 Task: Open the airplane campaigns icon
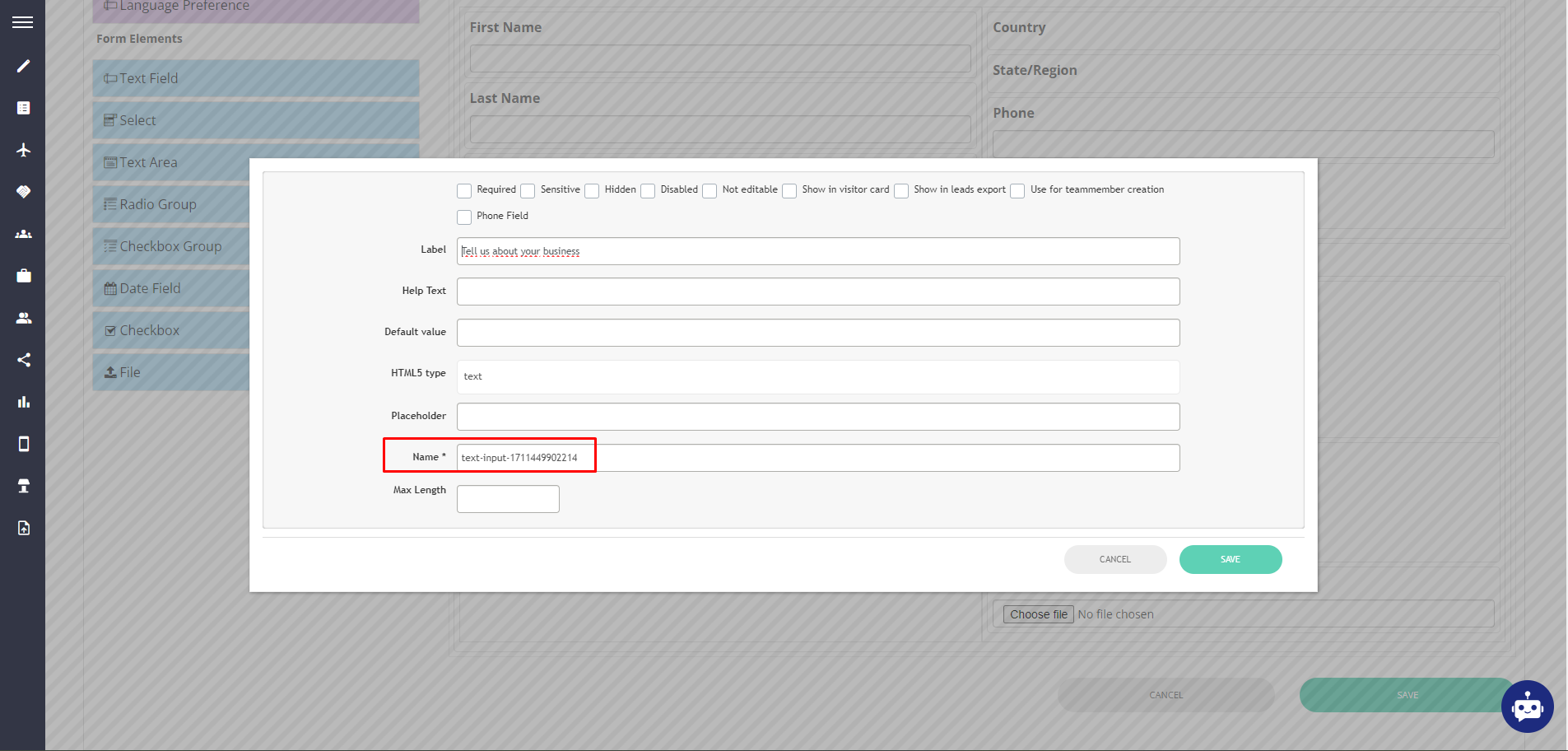22,150
